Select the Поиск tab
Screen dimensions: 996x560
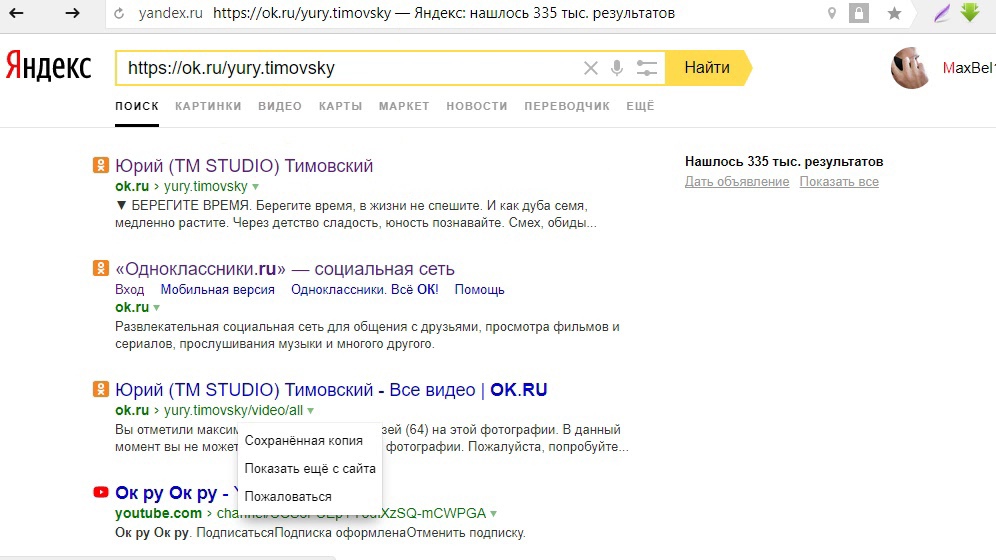(x=137, y=106)
